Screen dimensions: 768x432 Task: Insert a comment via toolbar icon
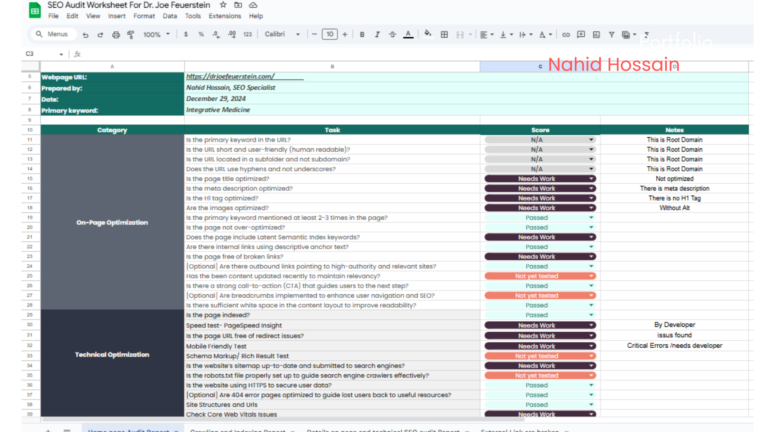click(x=581, y=35)
